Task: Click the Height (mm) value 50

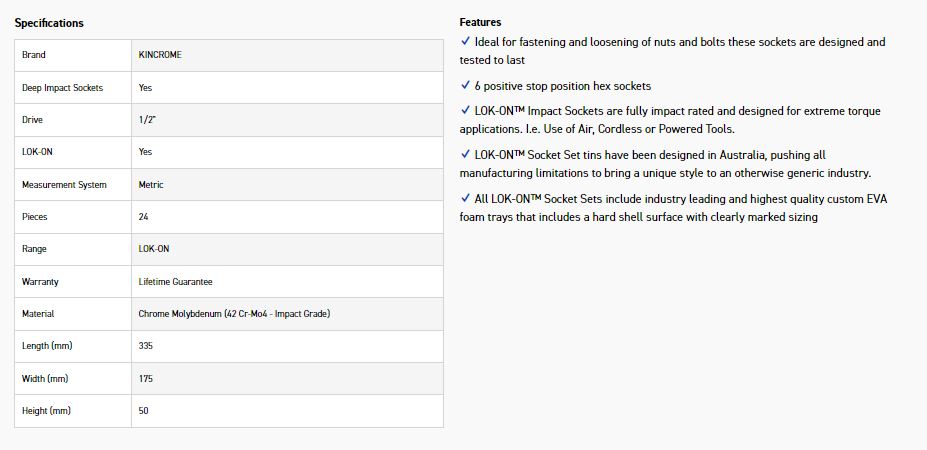Action: click(x=144, y=411)
